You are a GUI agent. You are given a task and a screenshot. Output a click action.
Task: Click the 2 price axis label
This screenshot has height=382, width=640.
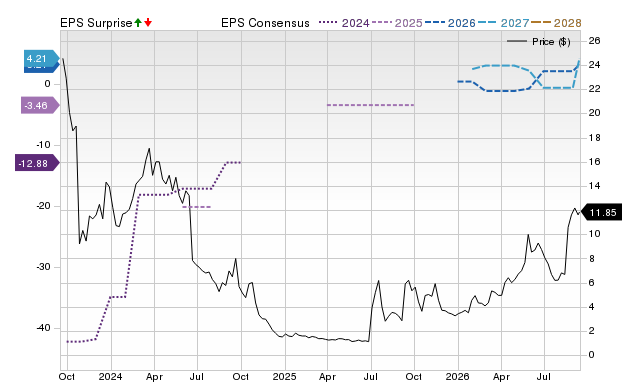click(x=591, y=331)
